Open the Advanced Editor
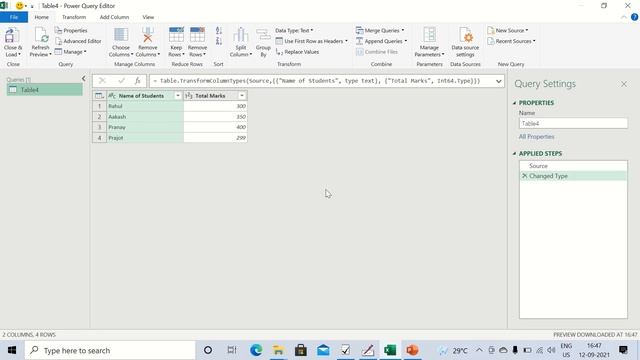The height and width of the screenshot is (360, 640). click(78, 41)
